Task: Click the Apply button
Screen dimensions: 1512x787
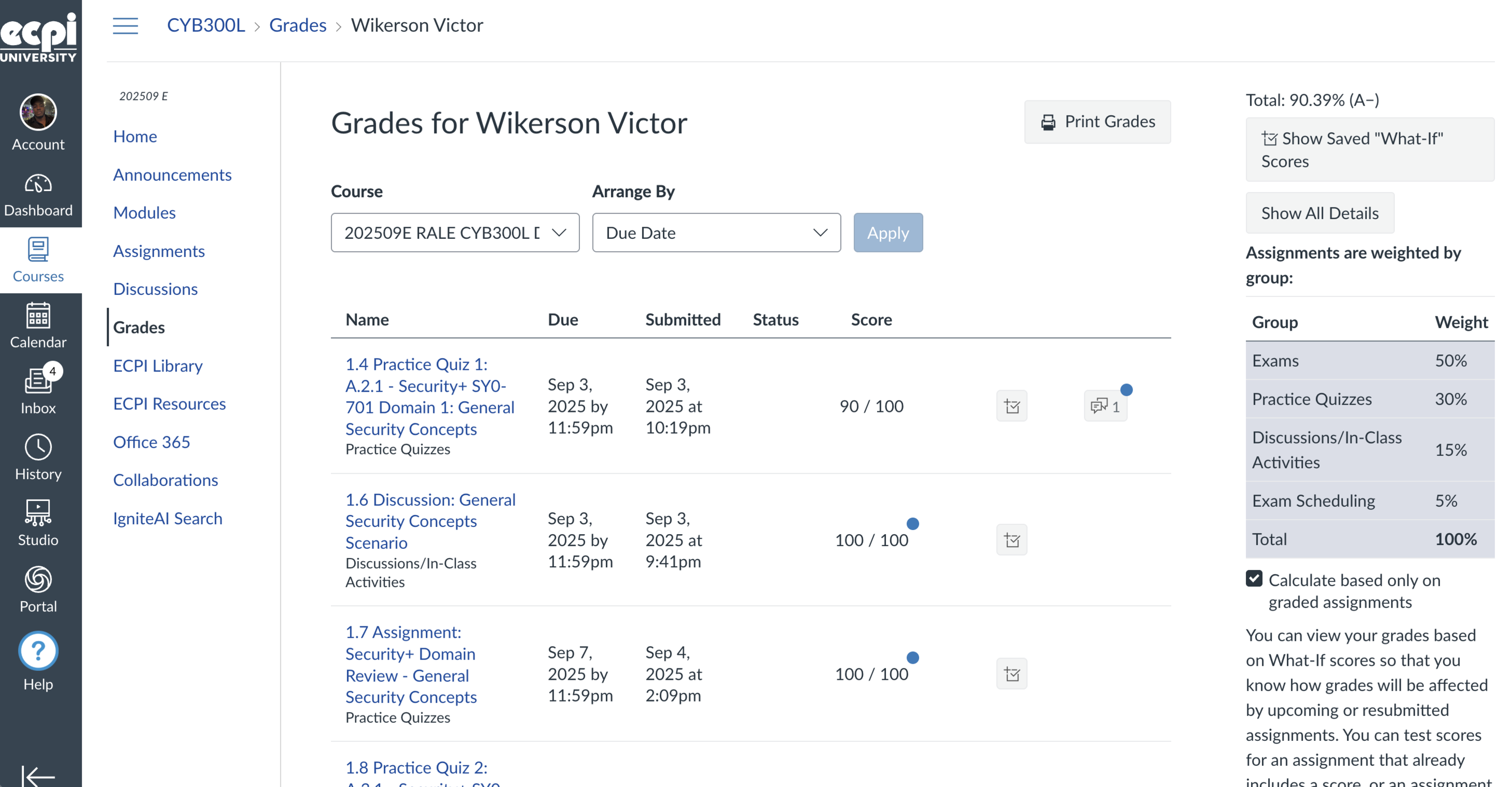Action: click(888, 233)
